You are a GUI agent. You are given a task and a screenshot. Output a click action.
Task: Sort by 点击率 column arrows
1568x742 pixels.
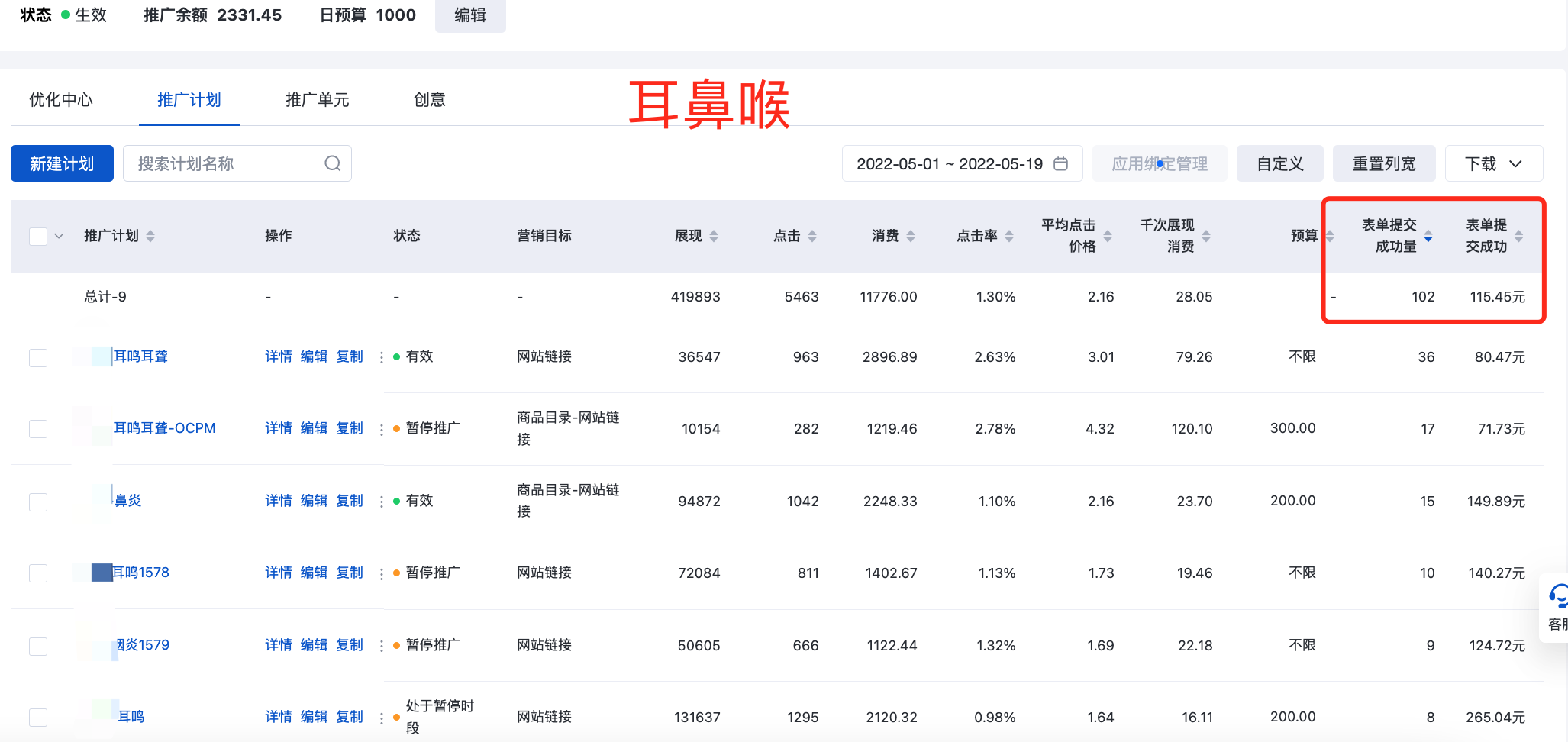coord(1009,236)
